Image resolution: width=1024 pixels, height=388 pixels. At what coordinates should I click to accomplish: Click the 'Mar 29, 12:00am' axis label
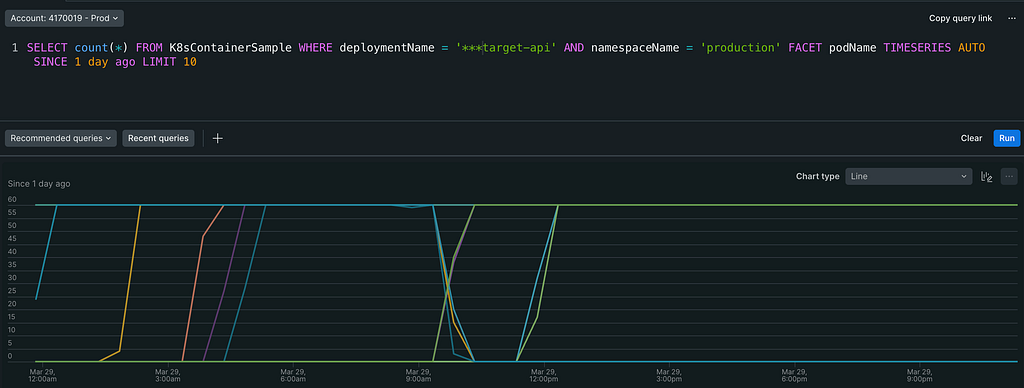tap(43, 375)
